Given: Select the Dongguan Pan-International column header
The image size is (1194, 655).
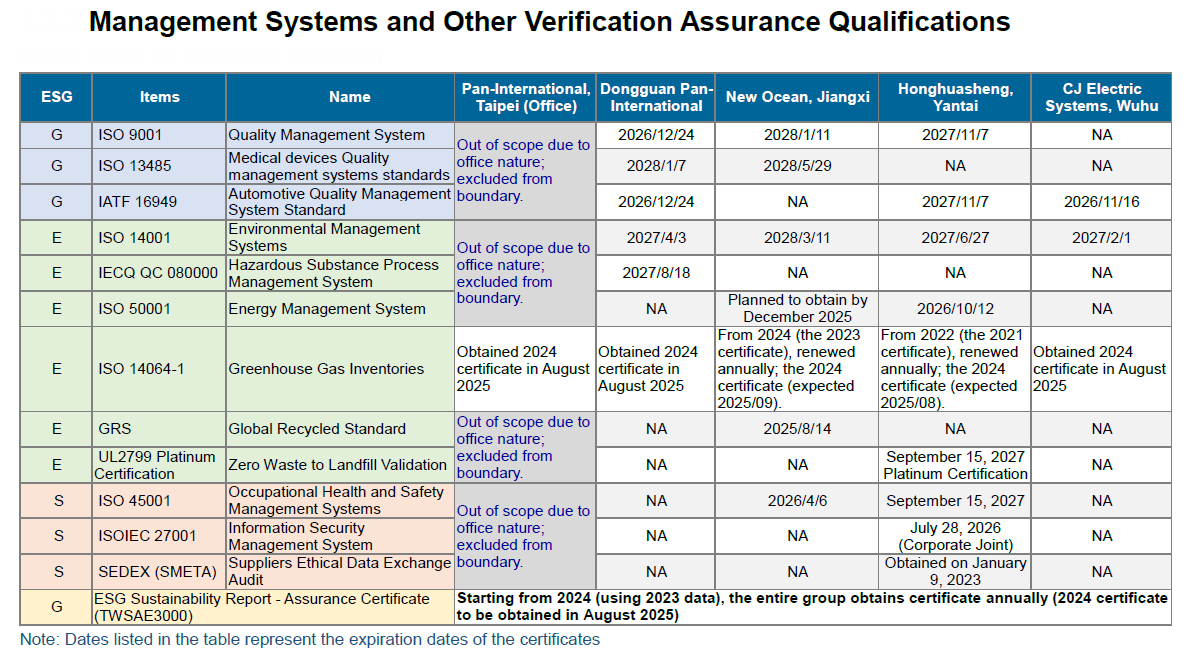Looking at the screenshot, I should coord(656,97).
